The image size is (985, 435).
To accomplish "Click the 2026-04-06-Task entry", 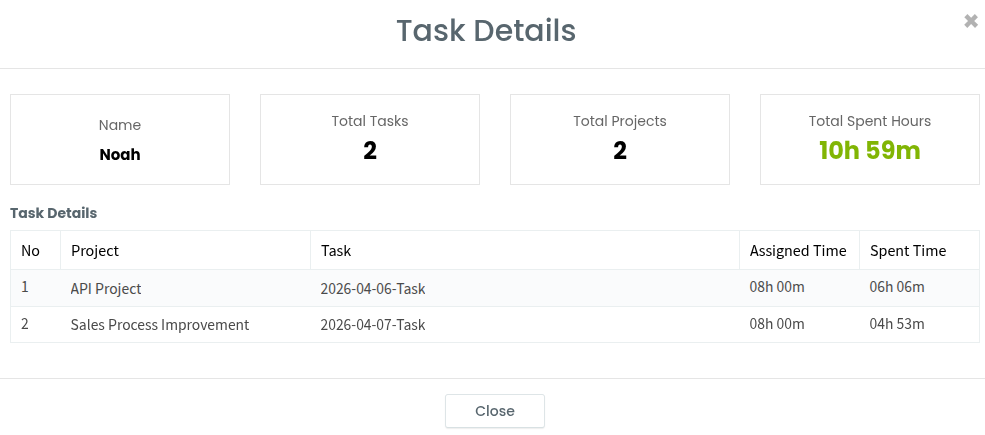I will tap(373, 289).
